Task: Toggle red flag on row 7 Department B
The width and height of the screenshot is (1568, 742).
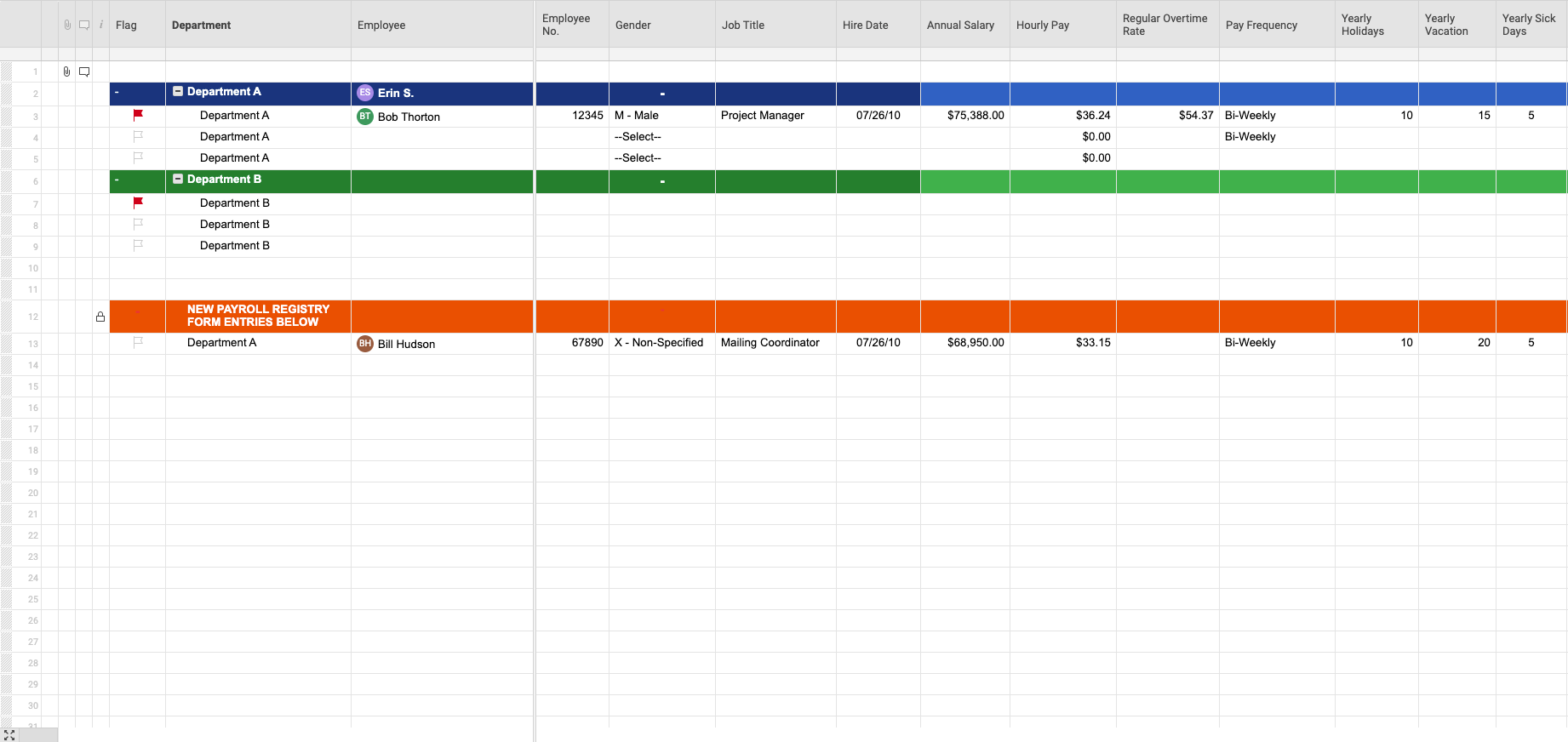Action: [138, 203]
